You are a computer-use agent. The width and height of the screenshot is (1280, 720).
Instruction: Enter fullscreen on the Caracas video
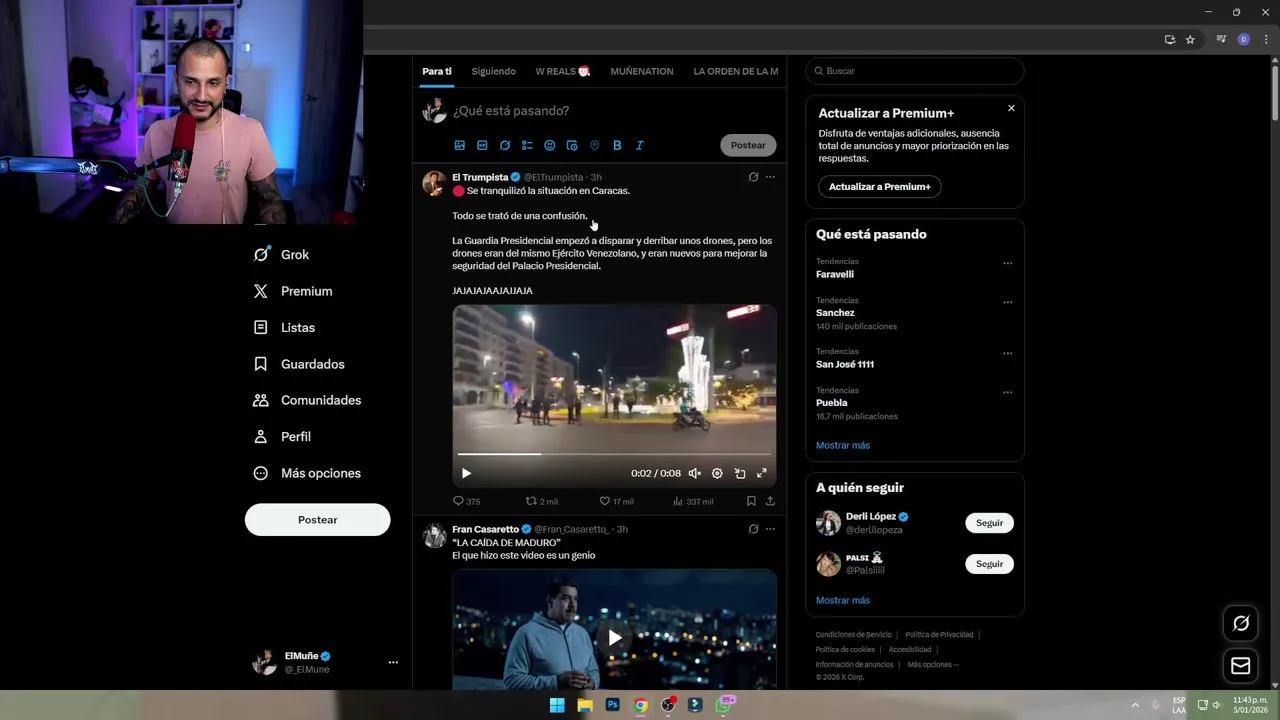coord(762,473)
